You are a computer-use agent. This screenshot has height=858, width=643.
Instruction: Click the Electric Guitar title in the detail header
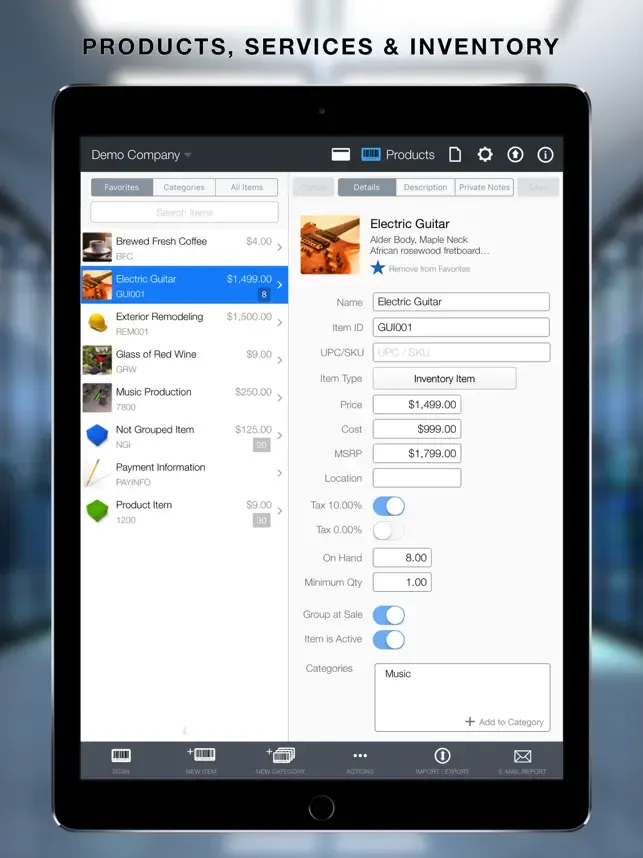click(x=410, y=224)
